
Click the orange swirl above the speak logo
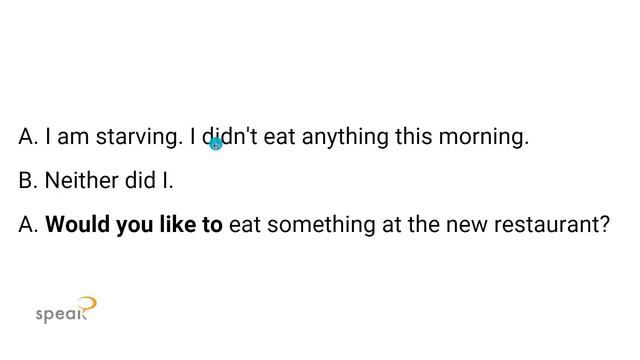pos(88,304)
